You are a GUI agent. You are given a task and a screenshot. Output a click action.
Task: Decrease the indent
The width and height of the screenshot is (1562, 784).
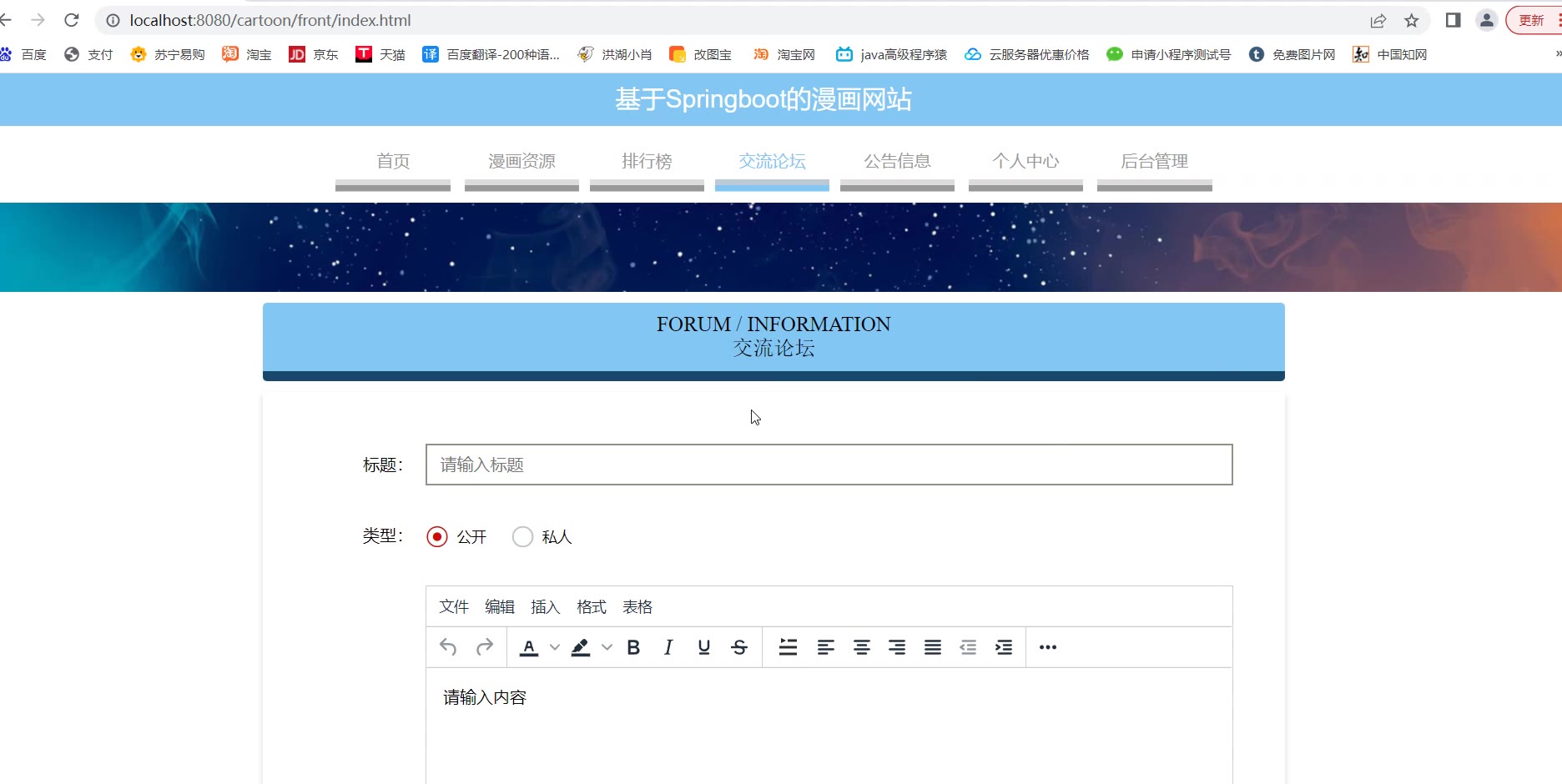point(968,647)
